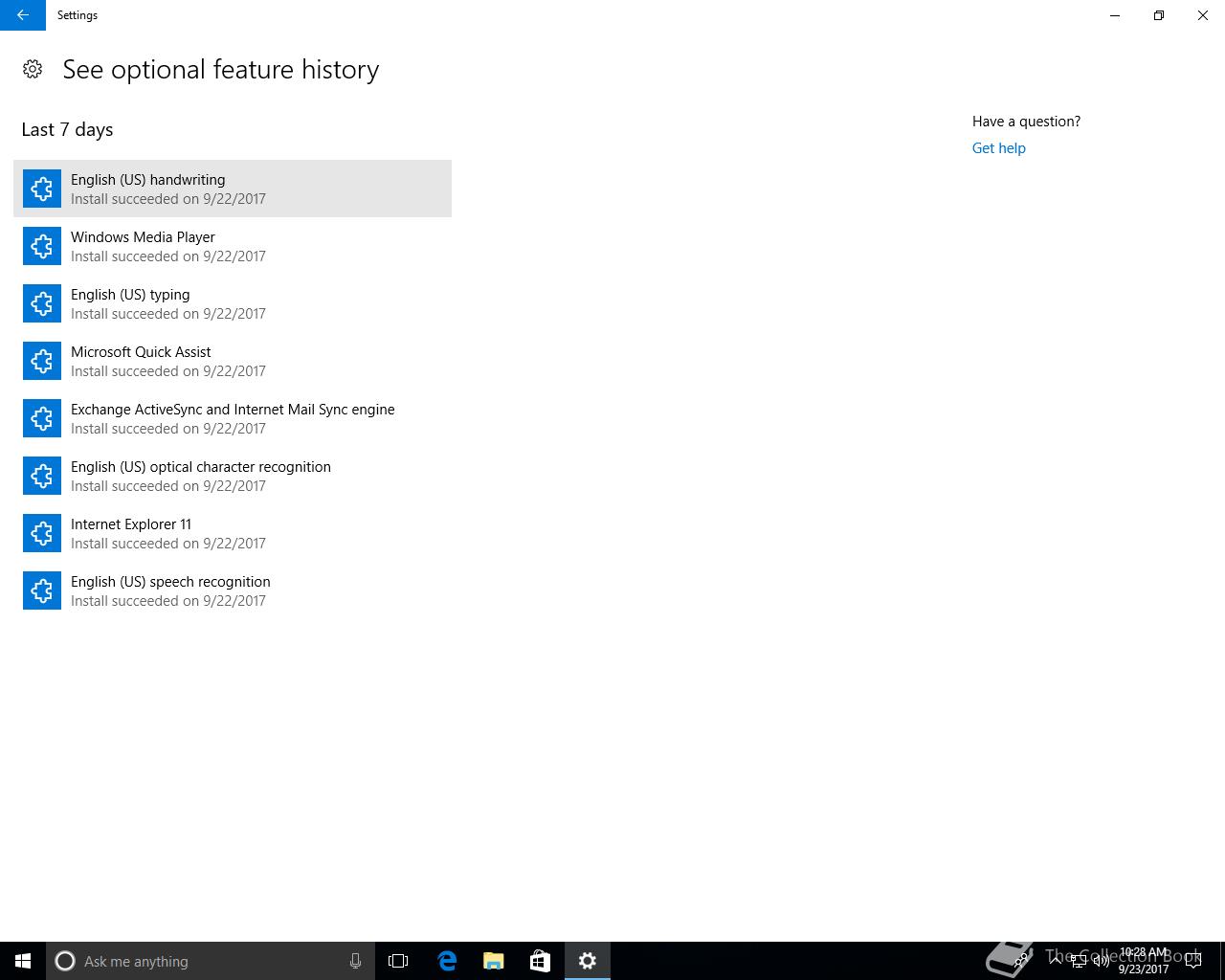The width and height of the screenshot is (1225, 980).
Task: Click the Settings gear on taskbar
Action: (588, 961)
